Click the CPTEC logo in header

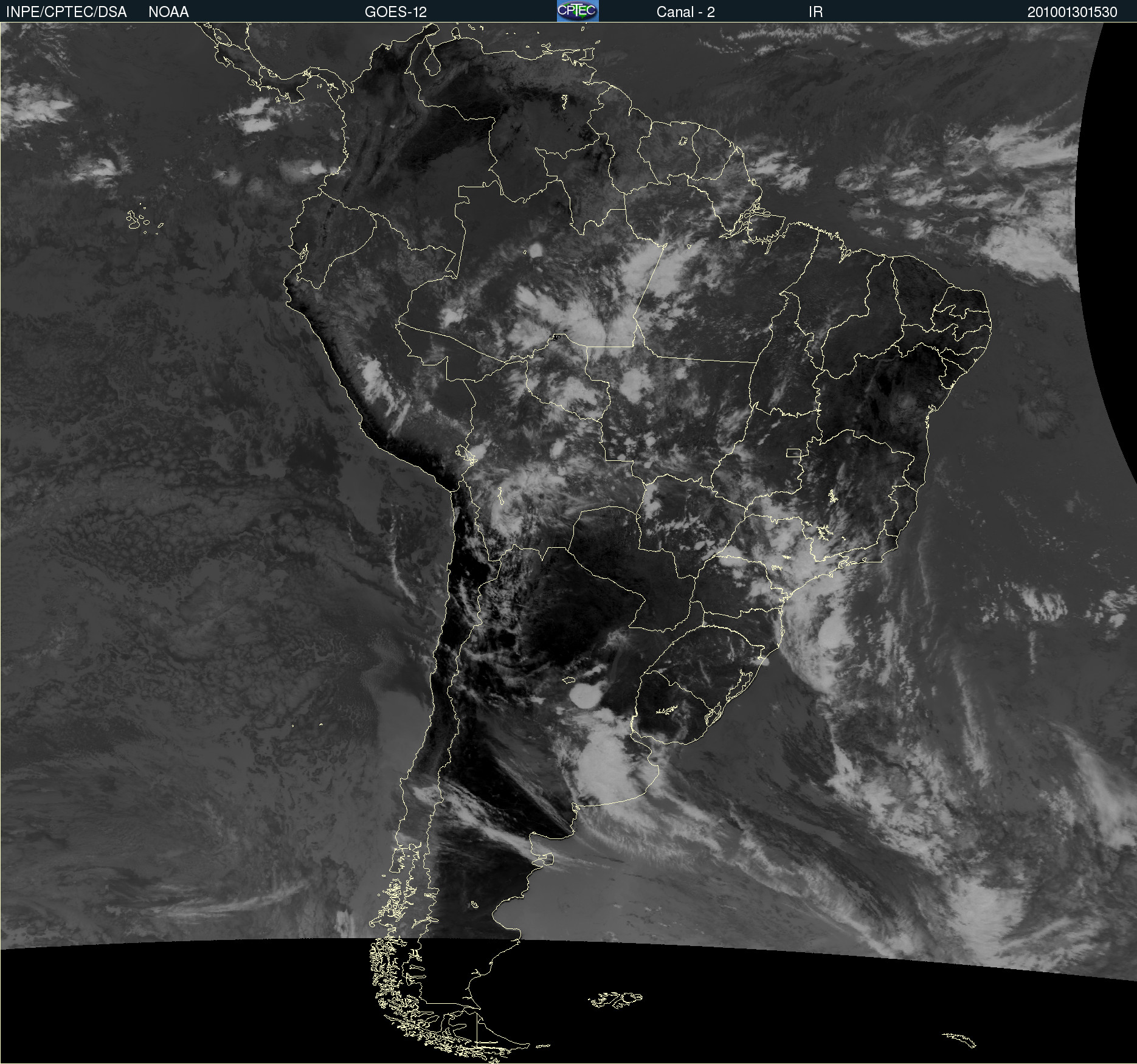tap(578, 11)
